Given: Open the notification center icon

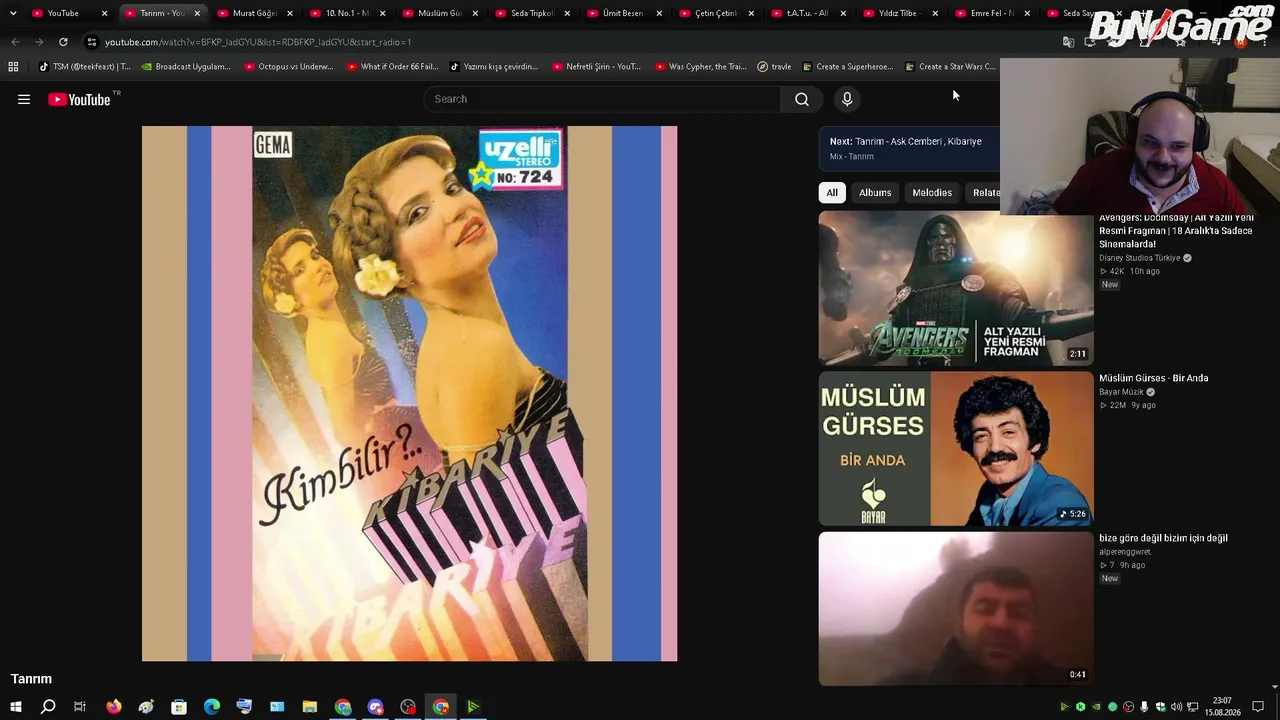Looking at the screenshot, I should click(1258, 707).
